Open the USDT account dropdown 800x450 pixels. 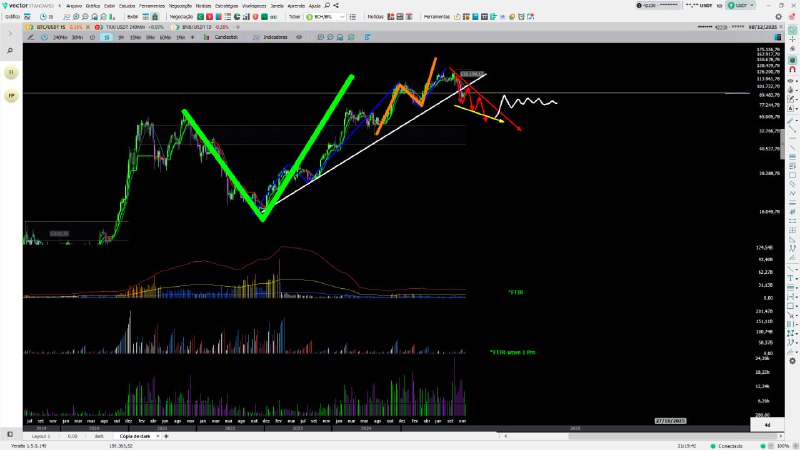point(739,5)
